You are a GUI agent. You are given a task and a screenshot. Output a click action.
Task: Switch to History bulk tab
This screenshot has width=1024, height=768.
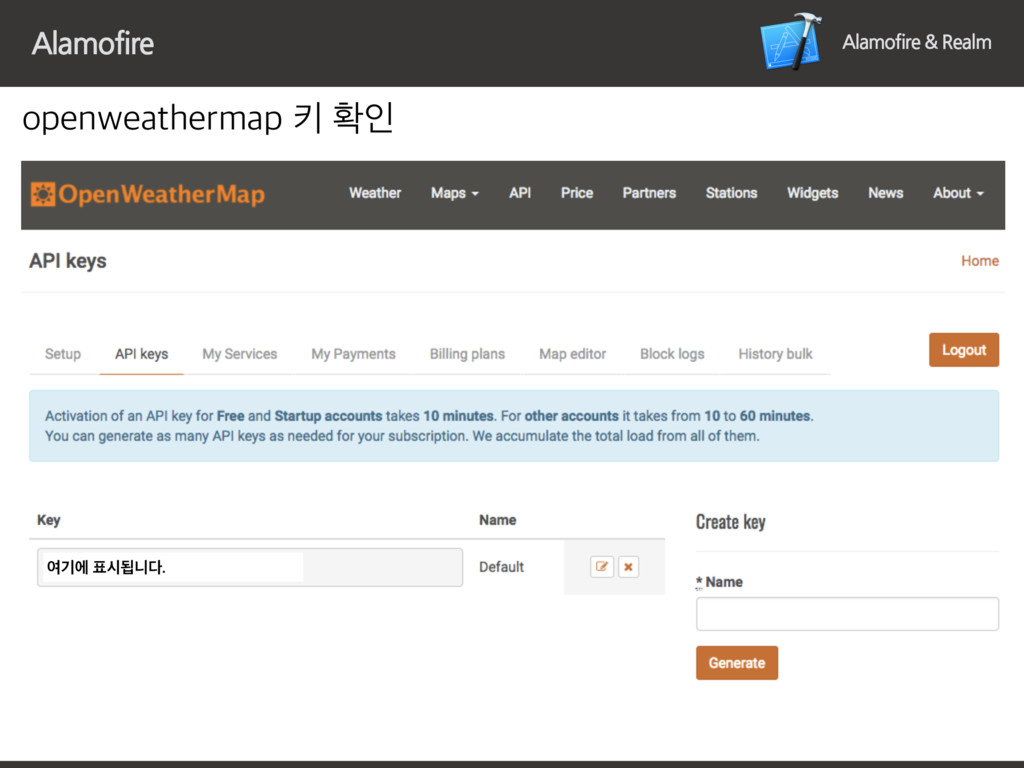tap(775, 354)
